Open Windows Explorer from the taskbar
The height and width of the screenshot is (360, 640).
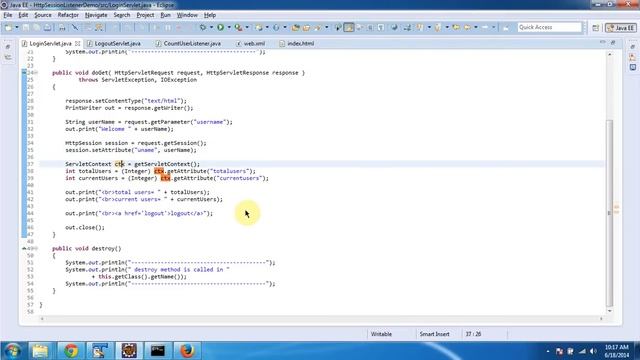[x=40, y=351]
